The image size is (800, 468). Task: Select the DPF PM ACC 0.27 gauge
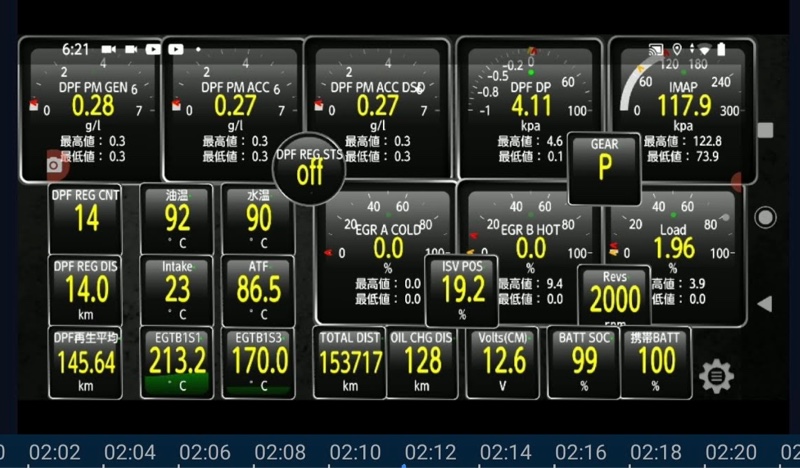(233, 109)
